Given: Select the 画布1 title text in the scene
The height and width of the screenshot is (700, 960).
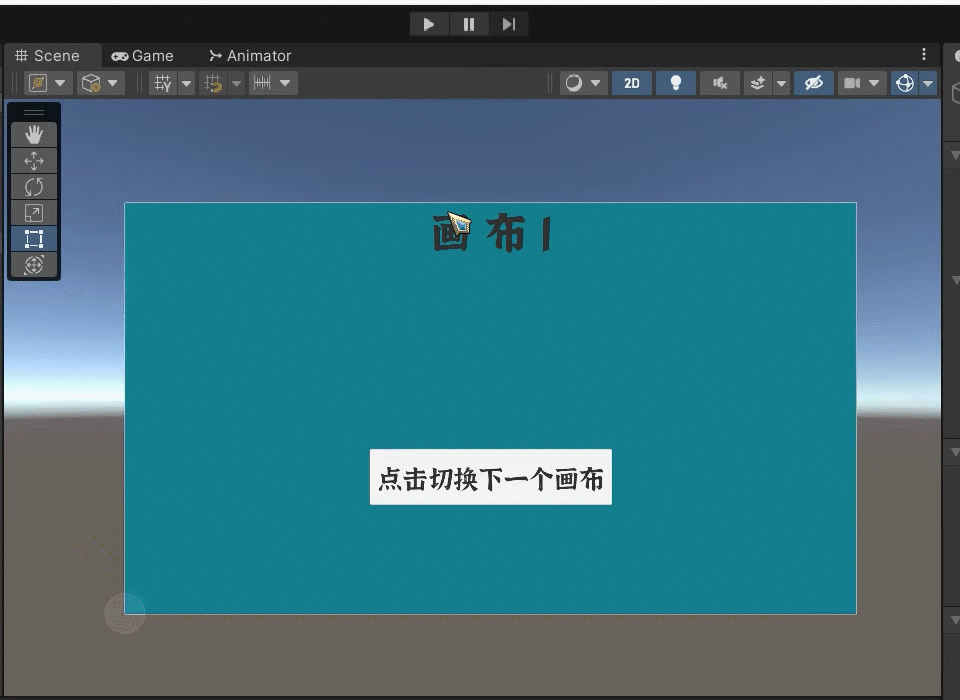Looking at the screenshot, I should [x=493, y=233].
